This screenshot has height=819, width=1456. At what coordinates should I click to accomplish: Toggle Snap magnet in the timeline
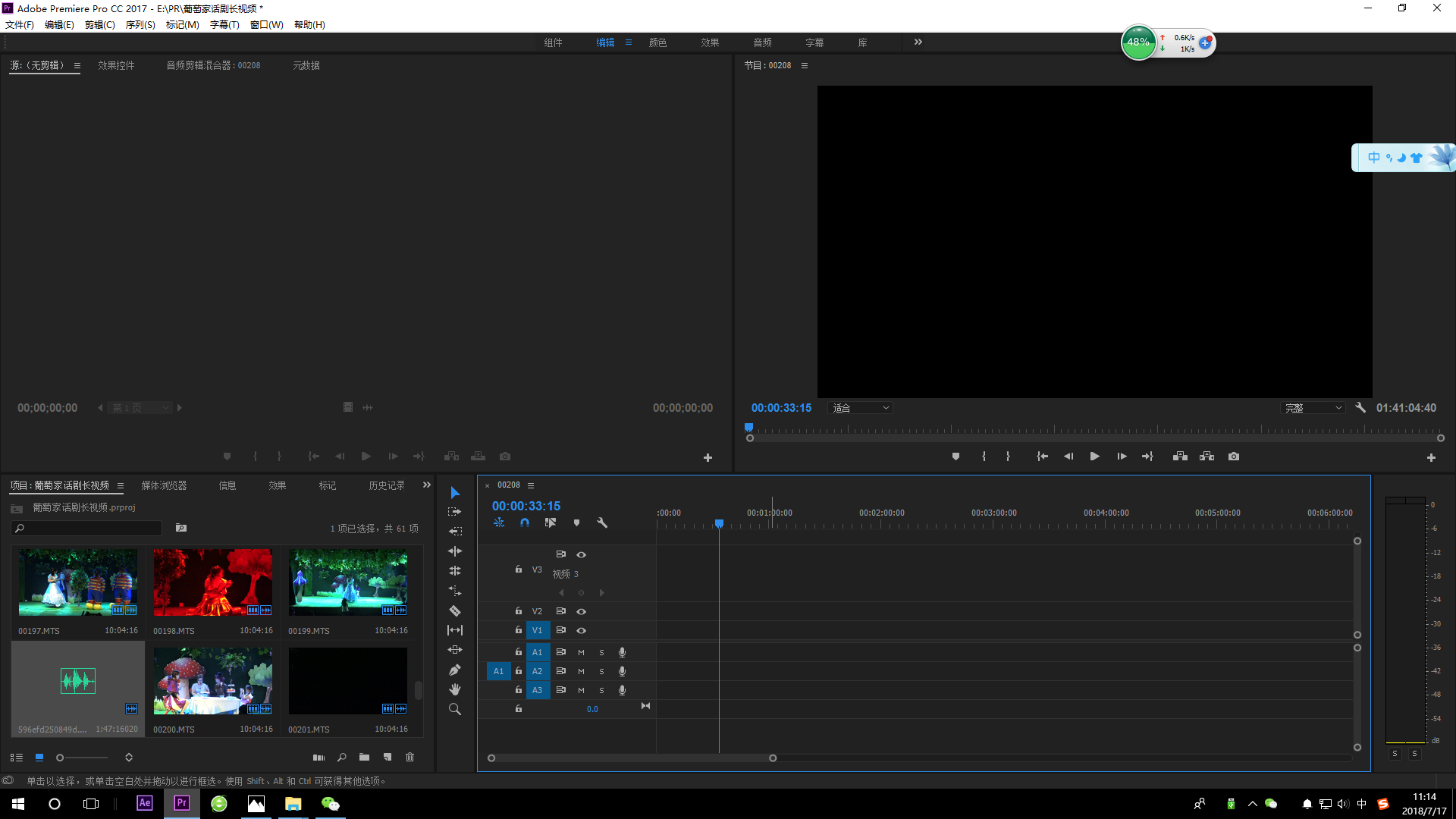point(525,522)
